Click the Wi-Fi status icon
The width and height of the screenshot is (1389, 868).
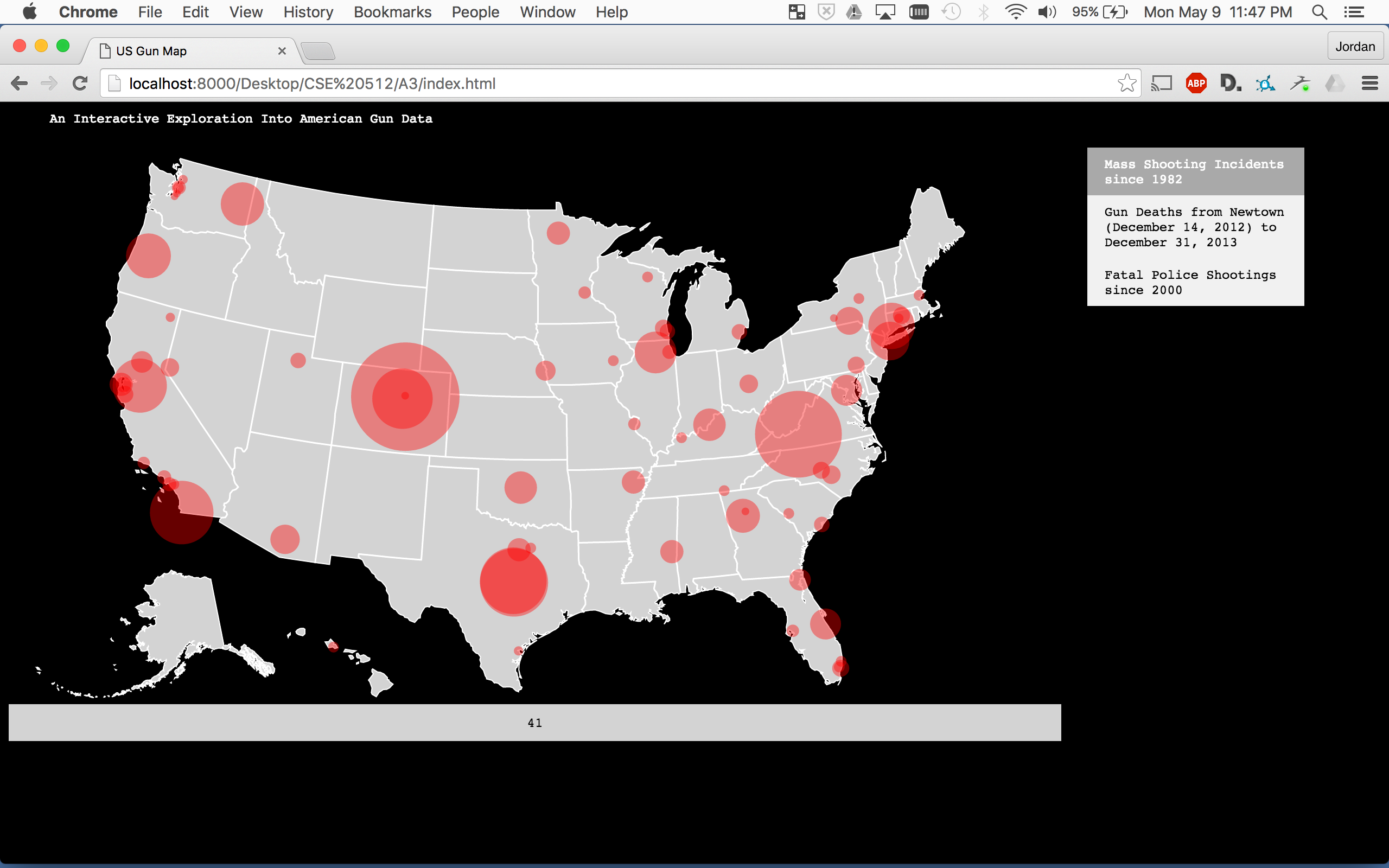(1015, 12)
